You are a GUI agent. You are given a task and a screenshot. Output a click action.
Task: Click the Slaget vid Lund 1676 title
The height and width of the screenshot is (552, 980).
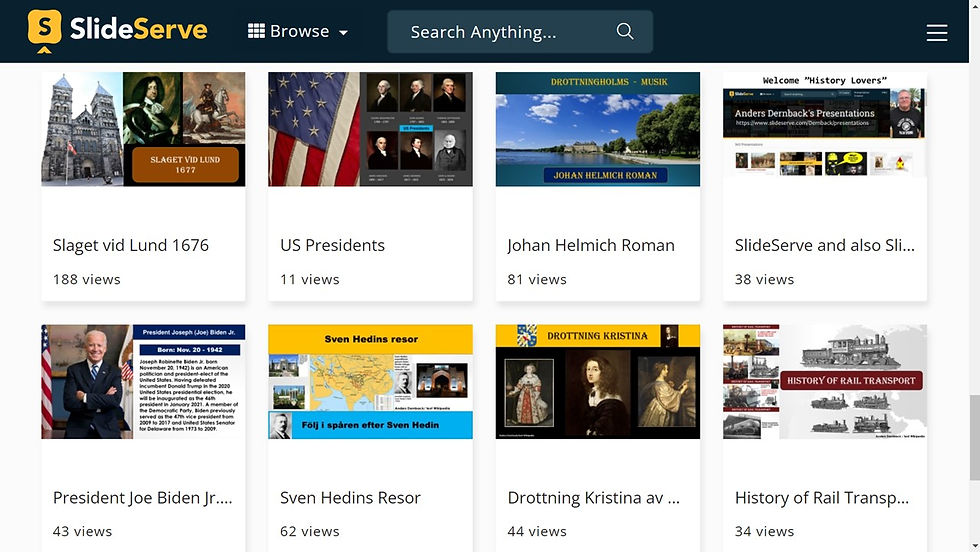coord(131,246)
